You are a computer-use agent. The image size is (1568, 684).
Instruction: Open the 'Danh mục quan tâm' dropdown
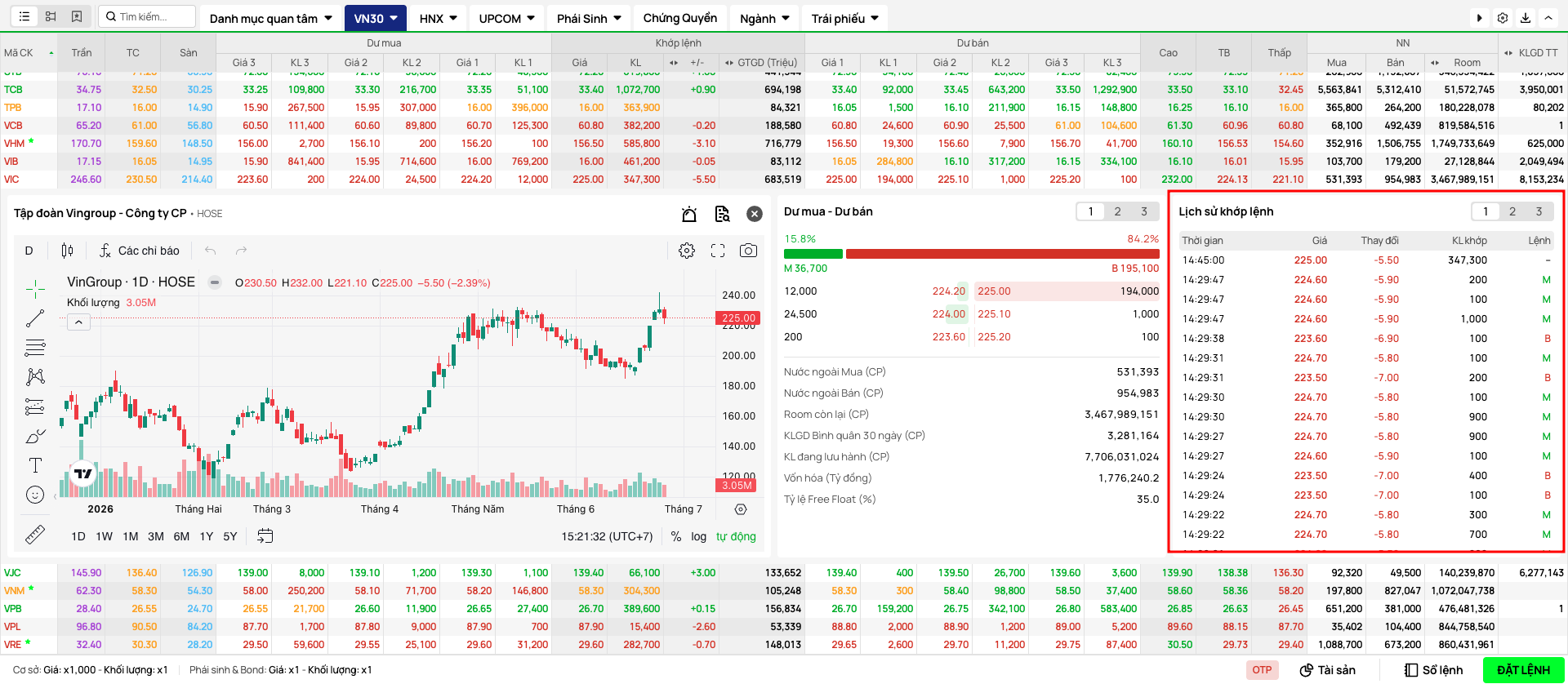point(271,18)
